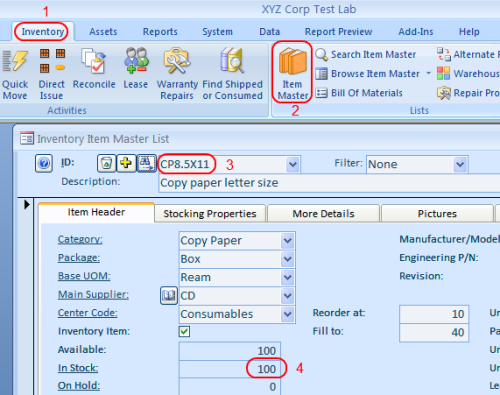The width and height of the screenshot is (500, 395).
Task: Click the Search Item Master button
Action: click(x=366, y=54)
